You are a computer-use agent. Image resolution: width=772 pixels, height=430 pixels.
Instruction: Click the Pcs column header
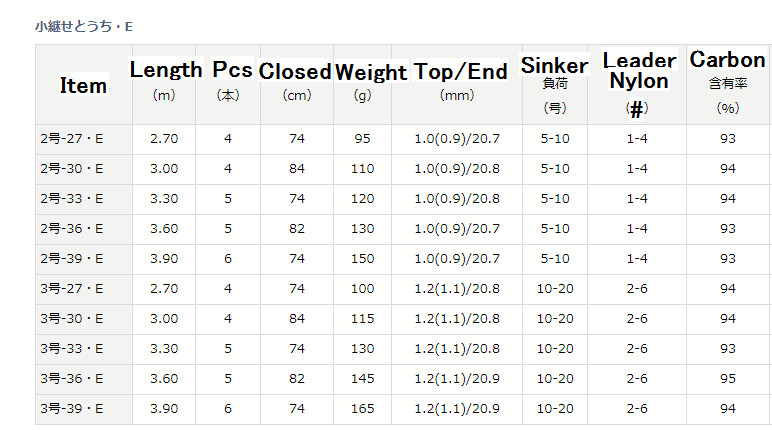pyautogui.click(x=228, y=85)
